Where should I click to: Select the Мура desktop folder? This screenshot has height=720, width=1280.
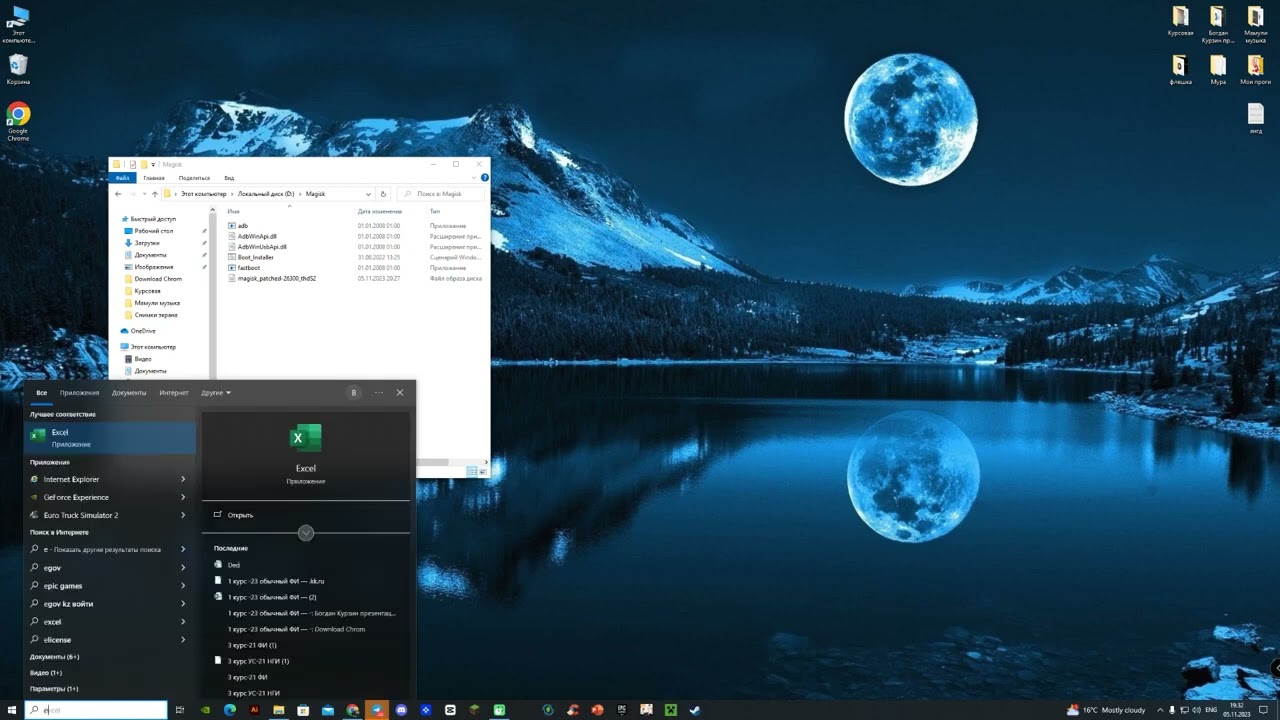click(x=1218, y=70)
